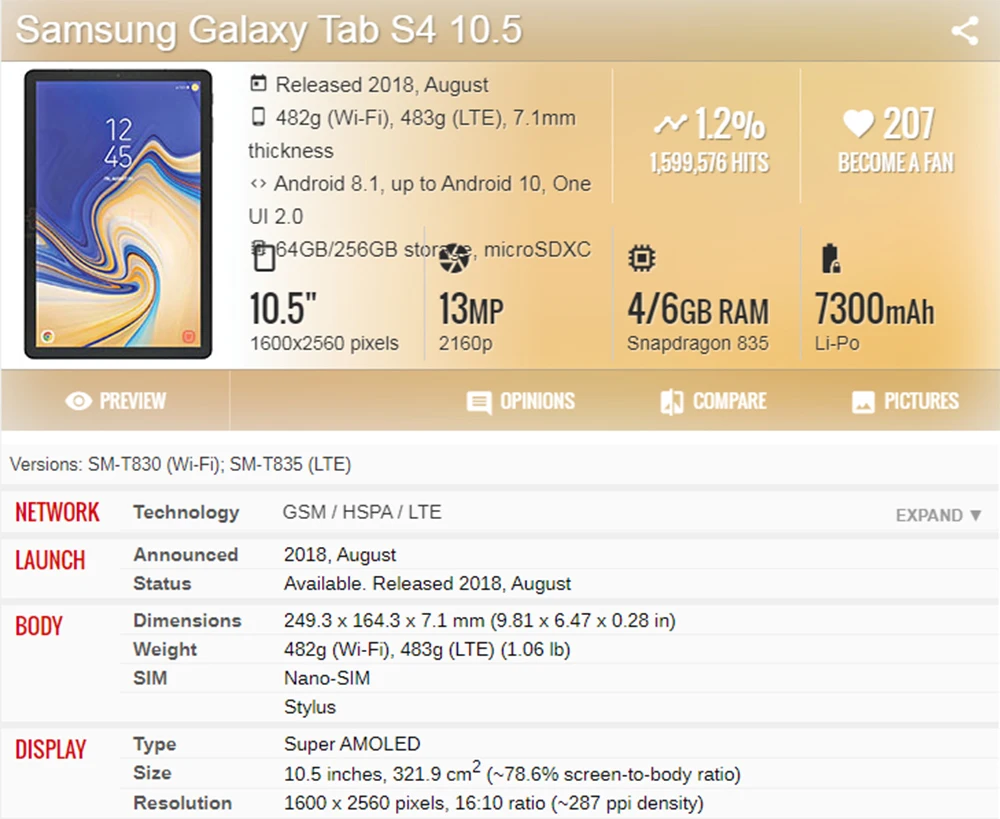Click the camera shutter icon above 13MP
This screenshot has width=1000, height=819.
pos(454,258)
